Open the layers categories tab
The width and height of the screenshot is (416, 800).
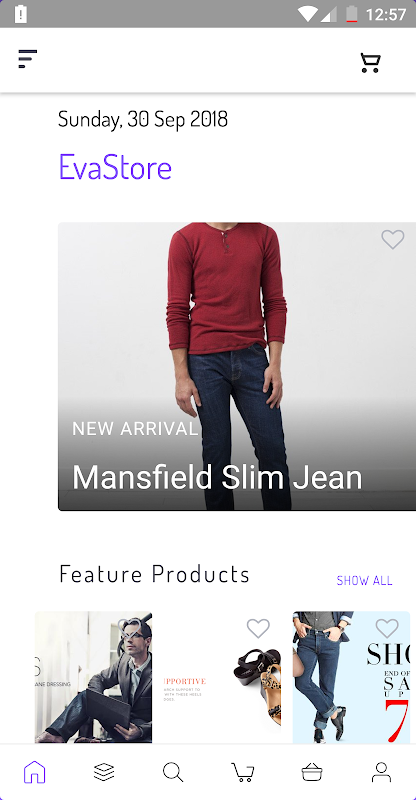click(x=104, y=772)
